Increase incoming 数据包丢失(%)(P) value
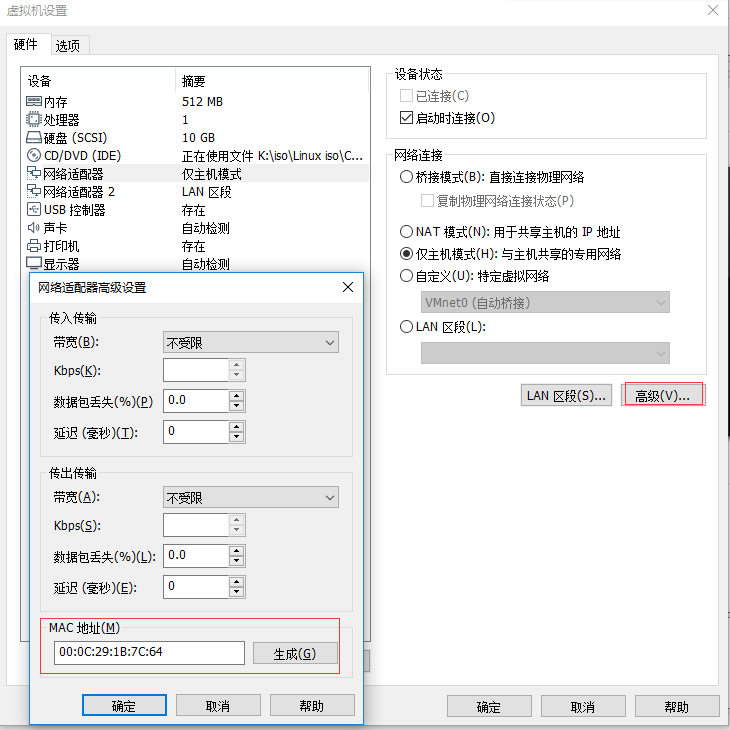 (237, 396)
